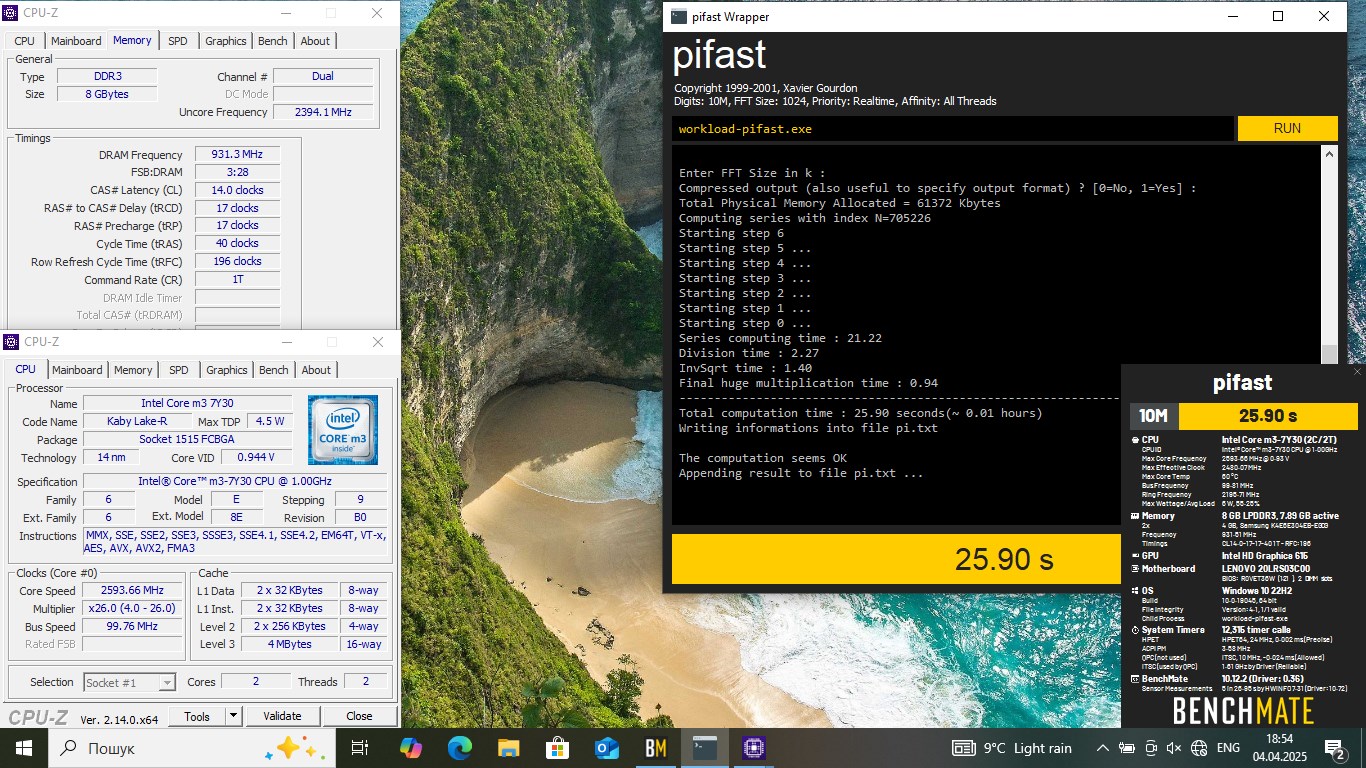Viewport: 1366px width, 768px height.
Task: Click the Motherboard icon in BenchMate overlay
Action: [x=1135, y=569]
